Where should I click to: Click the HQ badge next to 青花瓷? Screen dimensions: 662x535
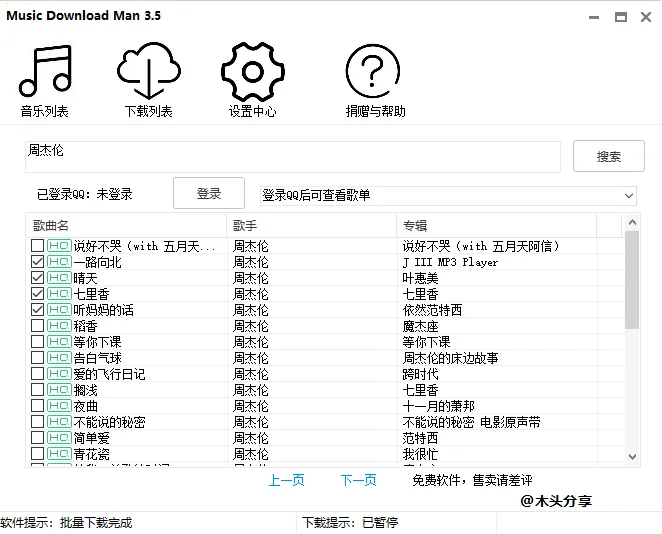(59, 454)
